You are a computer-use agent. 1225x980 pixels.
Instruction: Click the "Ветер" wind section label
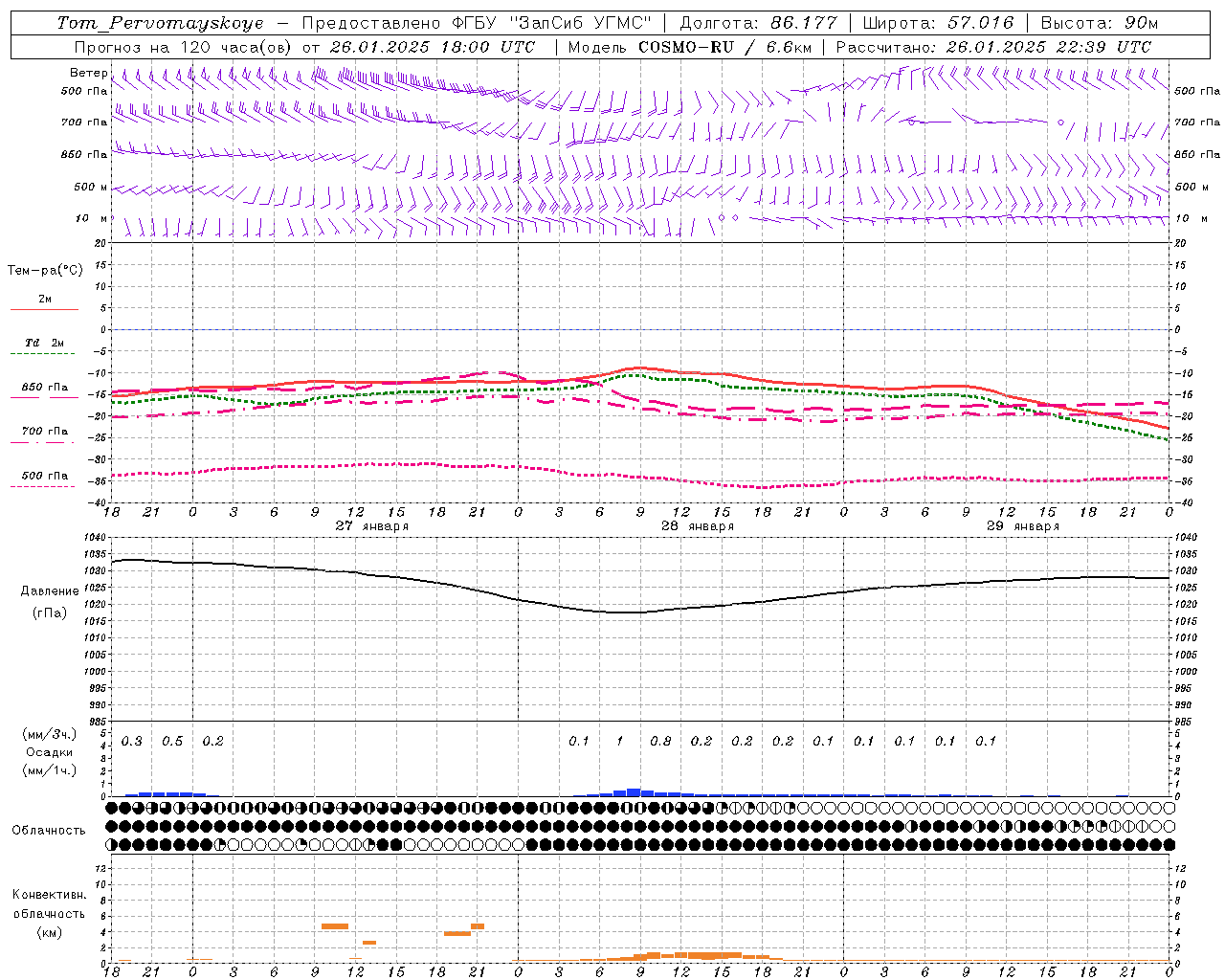88,73
